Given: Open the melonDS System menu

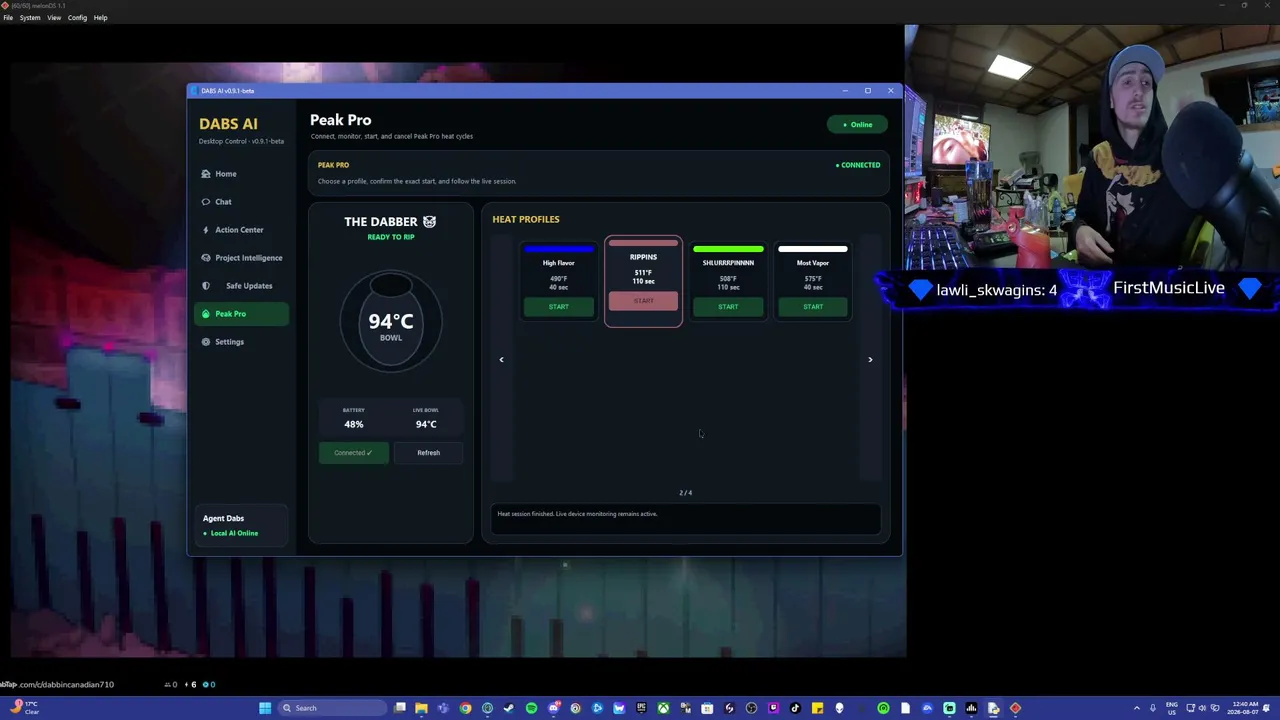Looking at the screenshot, I should pyautogui.click(x=30, y=18).
